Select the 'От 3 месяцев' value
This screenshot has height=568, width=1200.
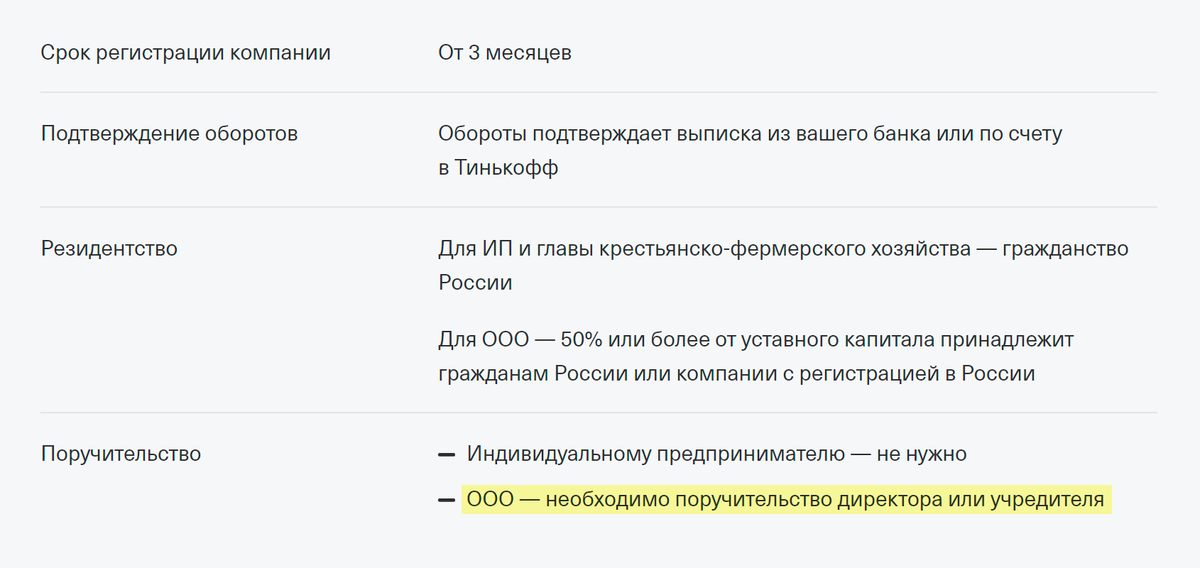coord(505,53)
